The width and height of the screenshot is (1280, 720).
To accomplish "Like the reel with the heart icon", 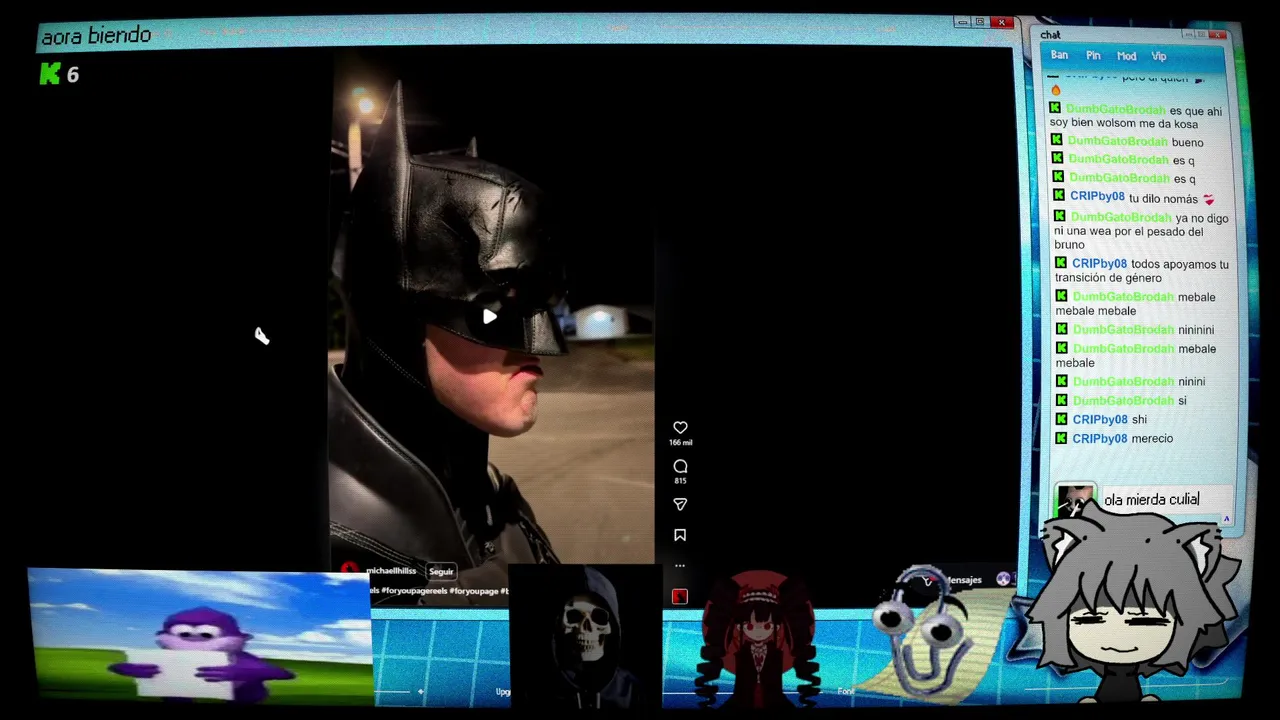I will coord(680,428).
